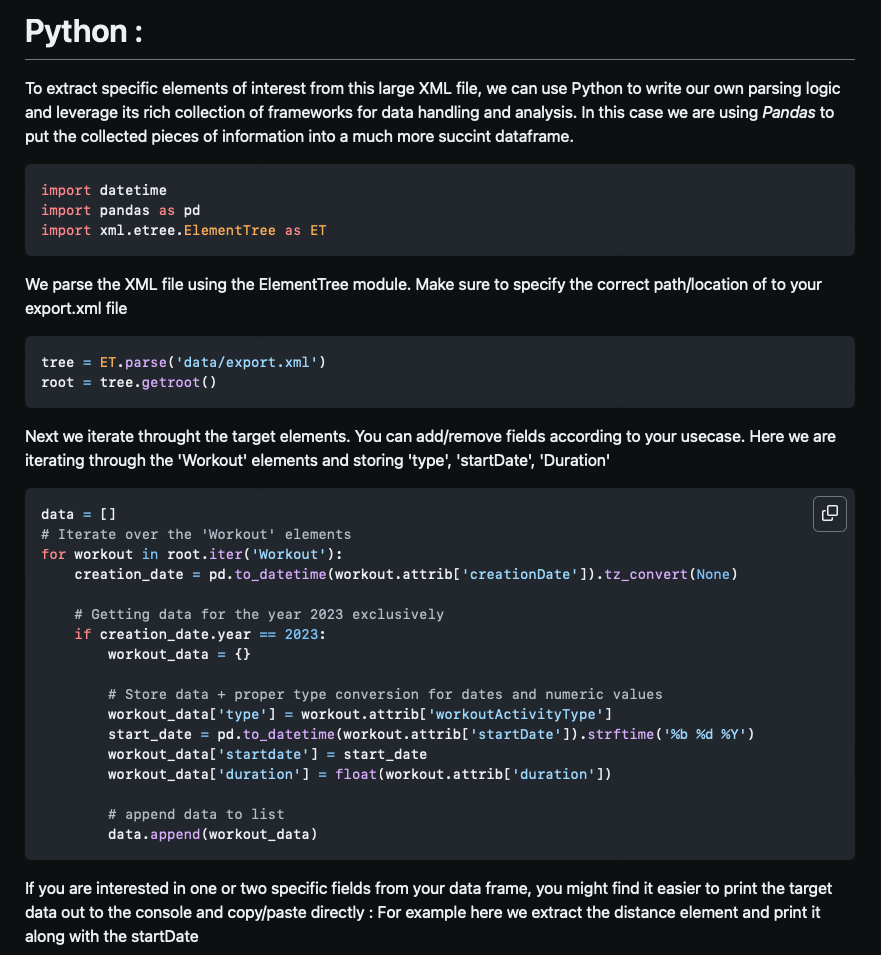Click the strftime start_date line
This screenshot has width=881, height=955.
[431, 734]
